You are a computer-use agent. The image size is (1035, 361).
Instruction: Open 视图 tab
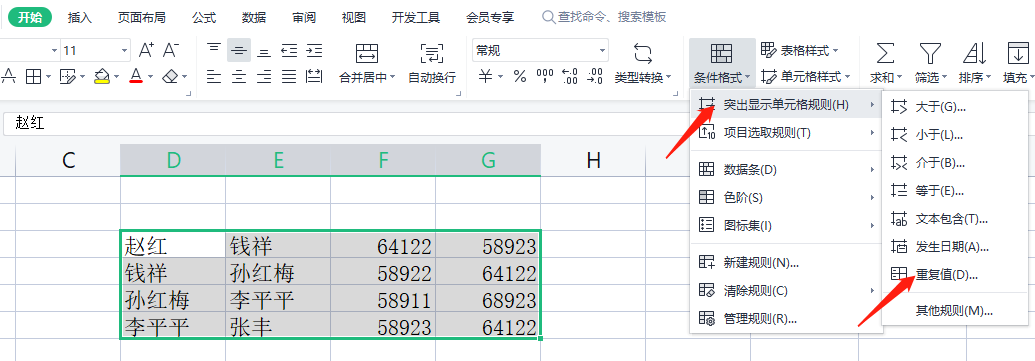click(x=354, y=18)
